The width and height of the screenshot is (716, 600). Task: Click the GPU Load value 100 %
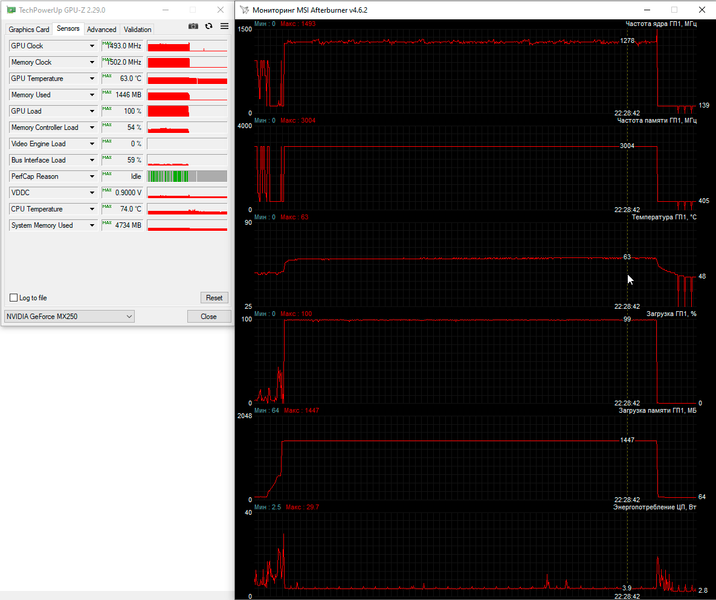pyautogui.click(x=122, y=111)
